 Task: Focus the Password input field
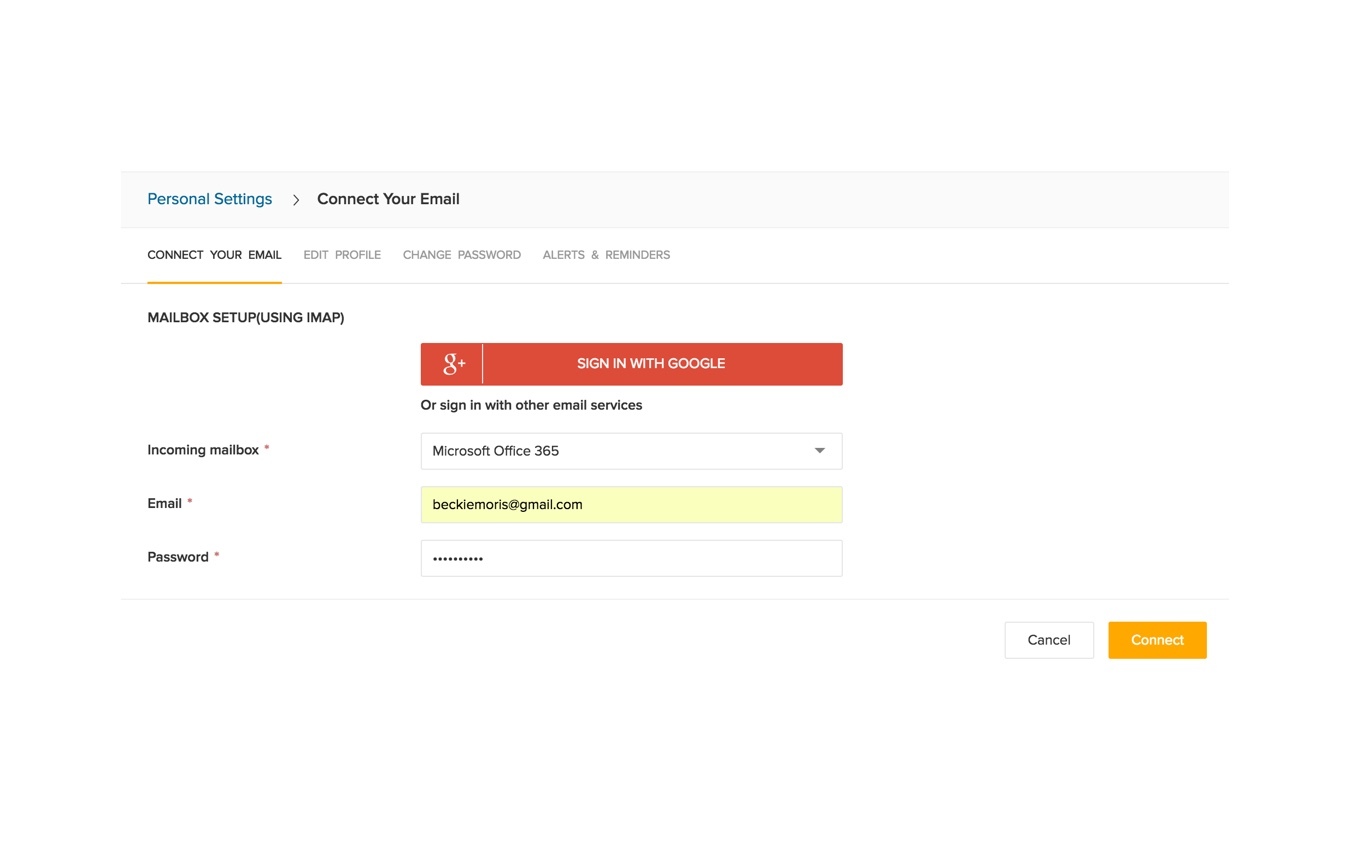point(630,558)
